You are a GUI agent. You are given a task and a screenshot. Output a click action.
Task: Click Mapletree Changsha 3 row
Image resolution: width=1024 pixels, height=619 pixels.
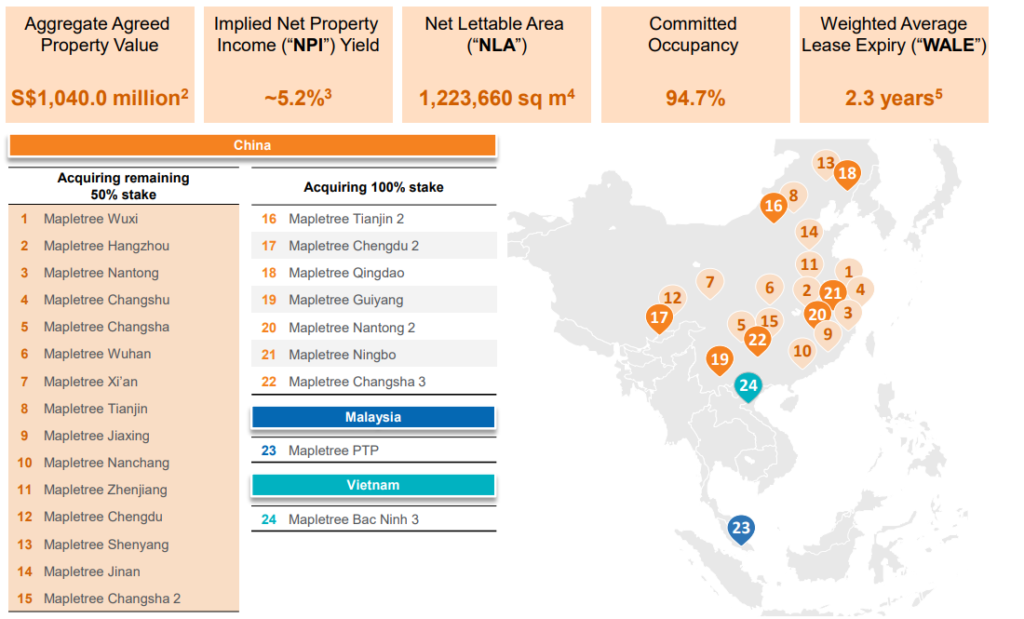[x=374, y=382]
